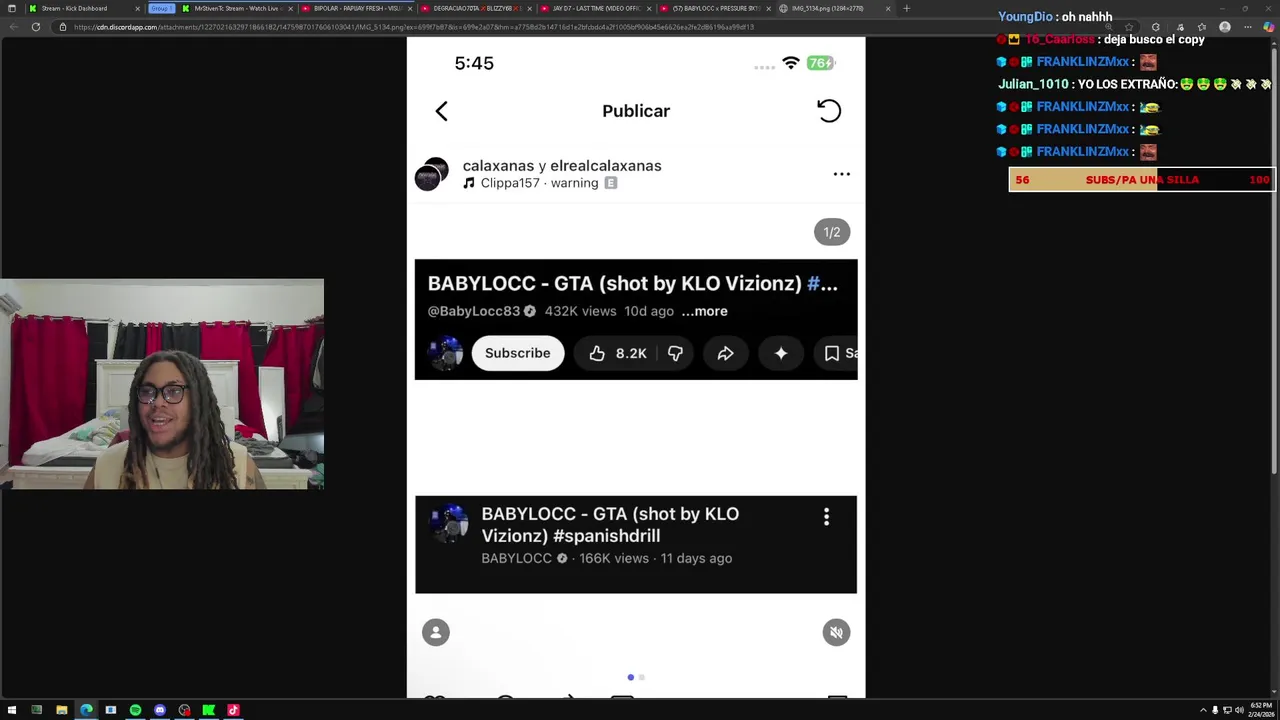Toggle the muted speaker icon
The image size is (1280, 720).
pyautogui.click(x=836, y=632)
